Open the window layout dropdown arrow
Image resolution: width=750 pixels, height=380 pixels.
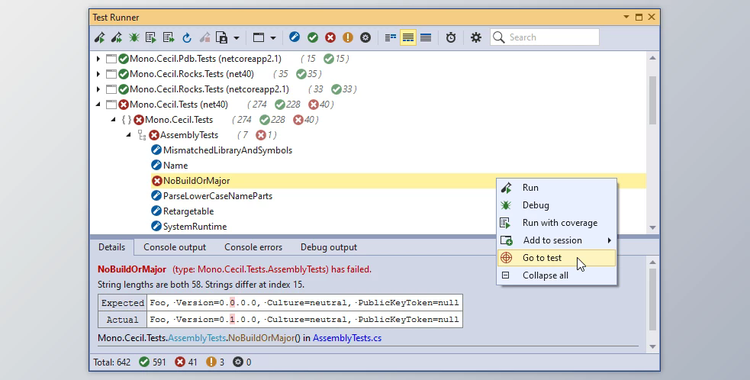273,37
